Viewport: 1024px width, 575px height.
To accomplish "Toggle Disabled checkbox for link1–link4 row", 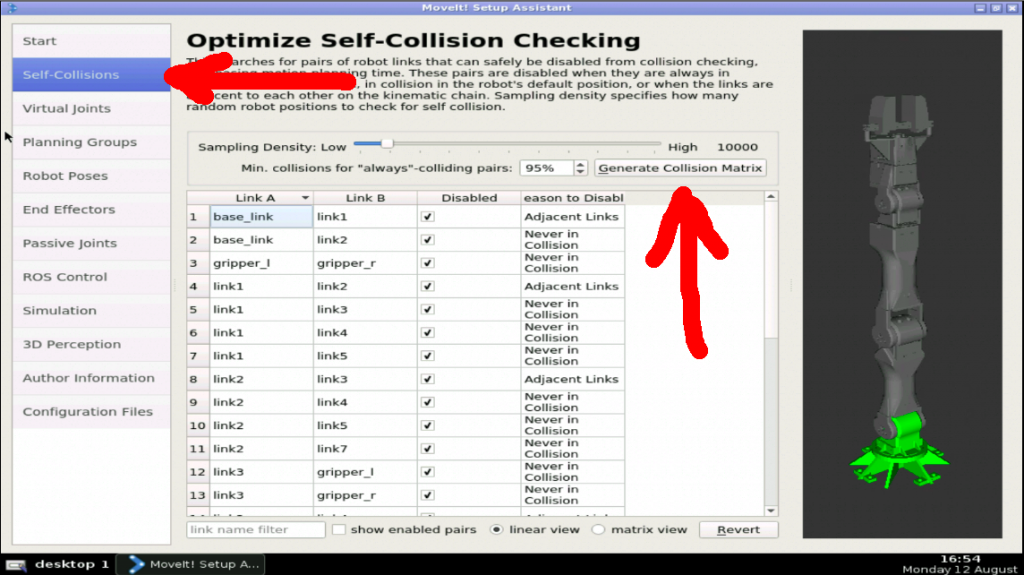I will 428,333.
